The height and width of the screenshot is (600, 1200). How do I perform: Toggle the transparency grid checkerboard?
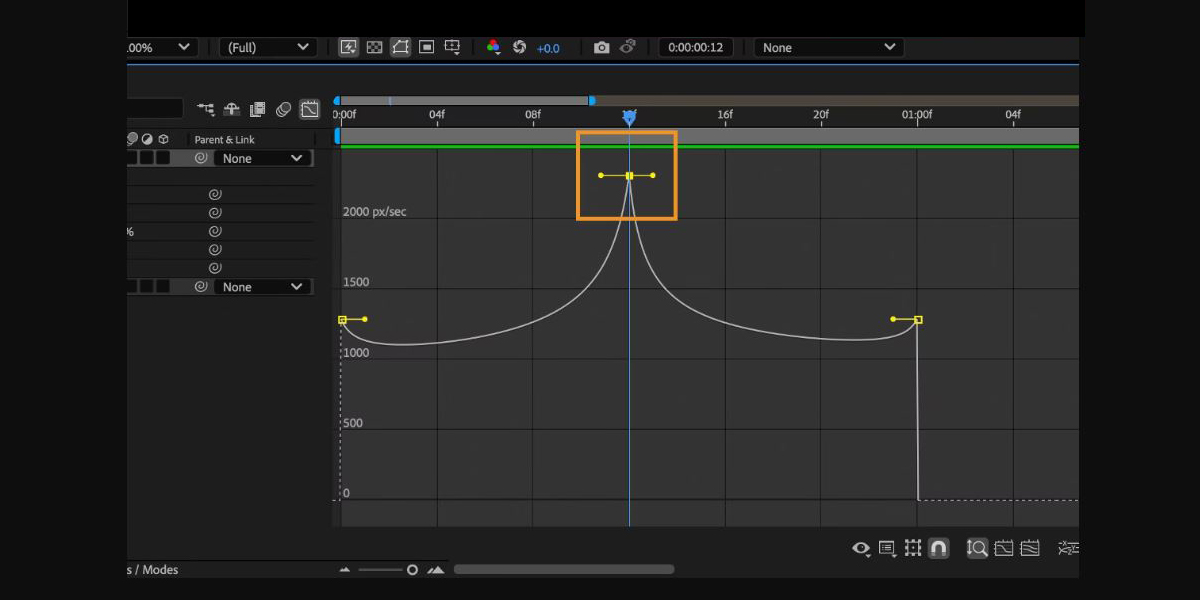[x=374, y=47]
